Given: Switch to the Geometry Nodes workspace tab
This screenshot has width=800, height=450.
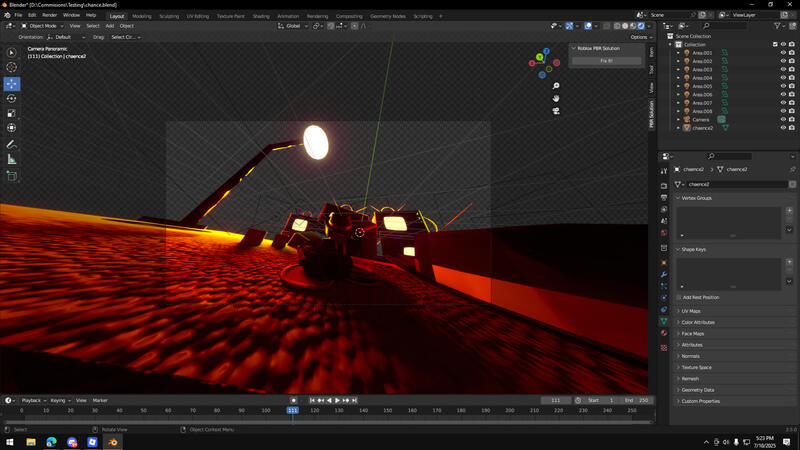Looking at the screenshot, I should click(x=388, y=16).
